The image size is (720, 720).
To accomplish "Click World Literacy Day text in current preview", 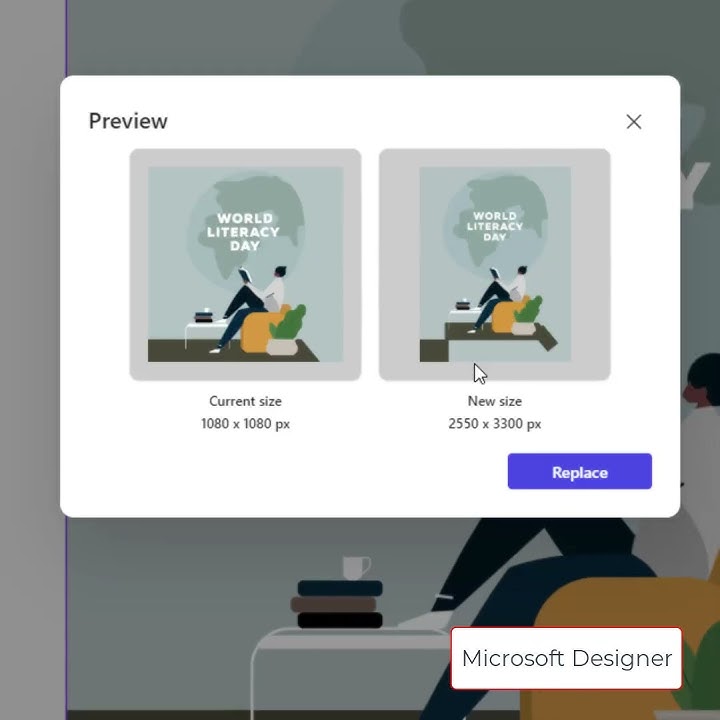I will (x=243, y=232).
